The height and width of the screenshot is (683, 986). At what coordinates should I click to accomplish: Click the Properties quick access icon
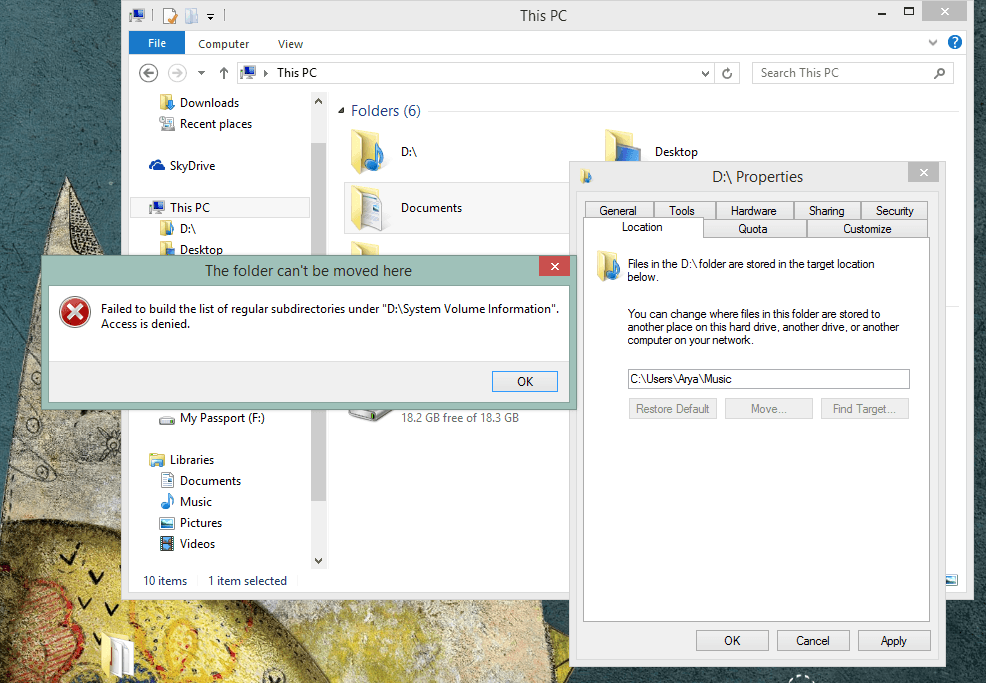pos(171,16)
